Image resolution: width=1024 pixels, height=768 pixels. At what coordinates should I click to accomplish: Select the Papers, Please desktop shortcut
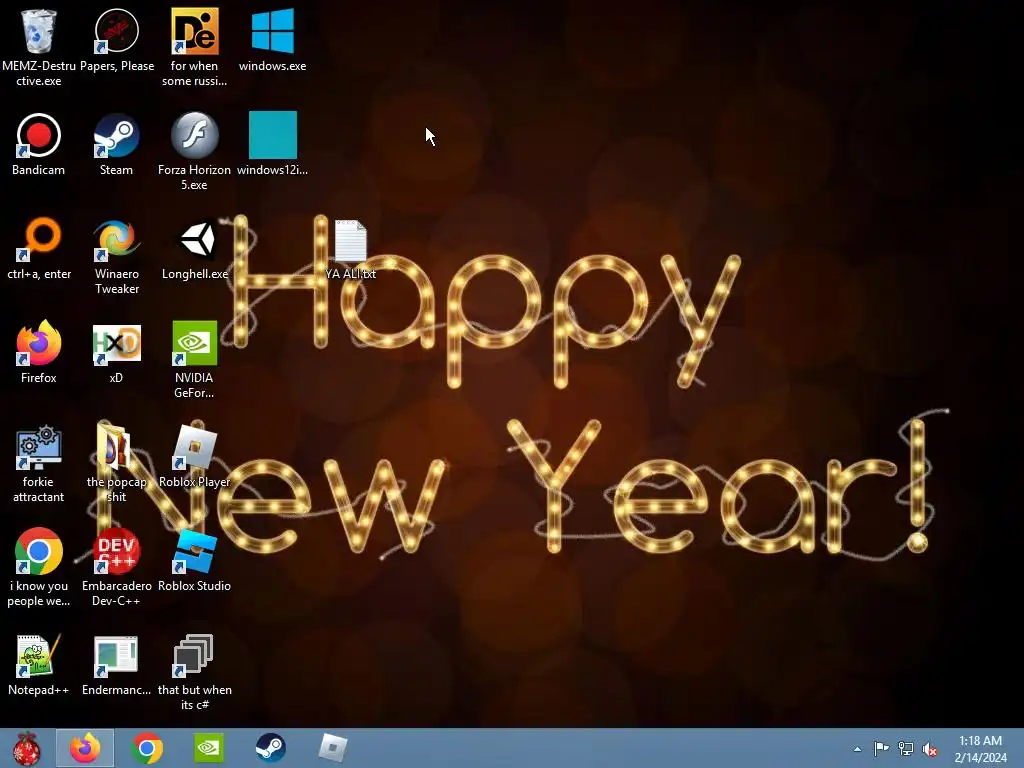(116, 31)
